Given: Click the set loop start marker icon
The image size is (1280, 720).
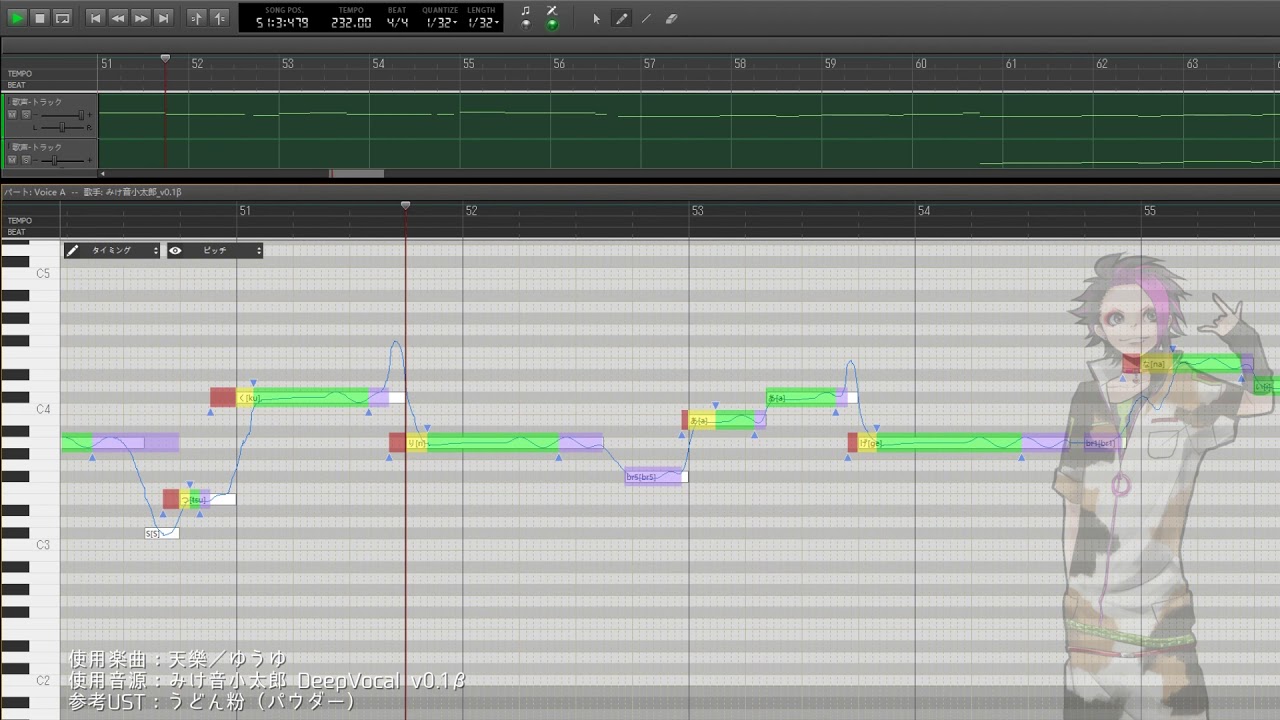Looking at the screenshot, I should click(x=197, y=18).
